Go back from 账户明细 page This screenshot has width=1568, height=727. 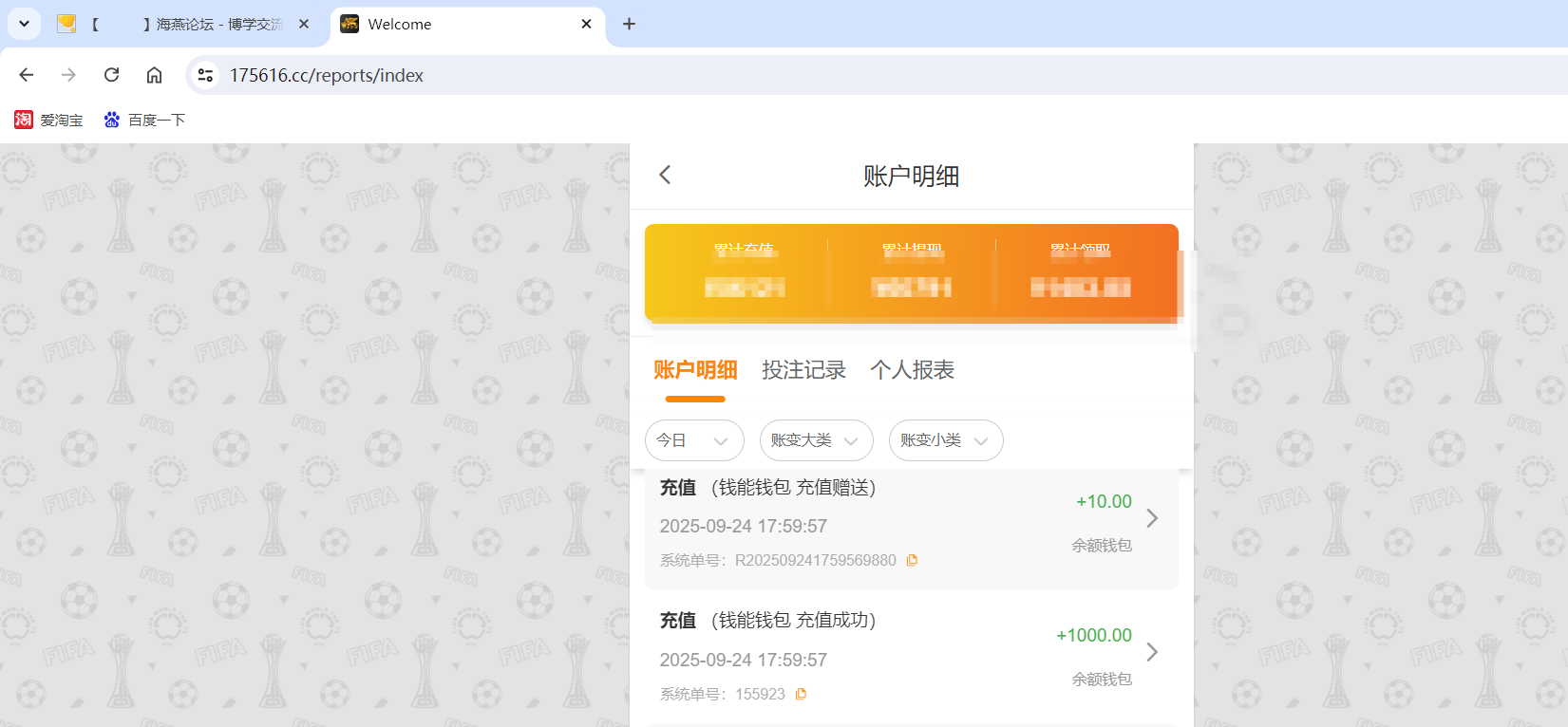pos(665,175)
